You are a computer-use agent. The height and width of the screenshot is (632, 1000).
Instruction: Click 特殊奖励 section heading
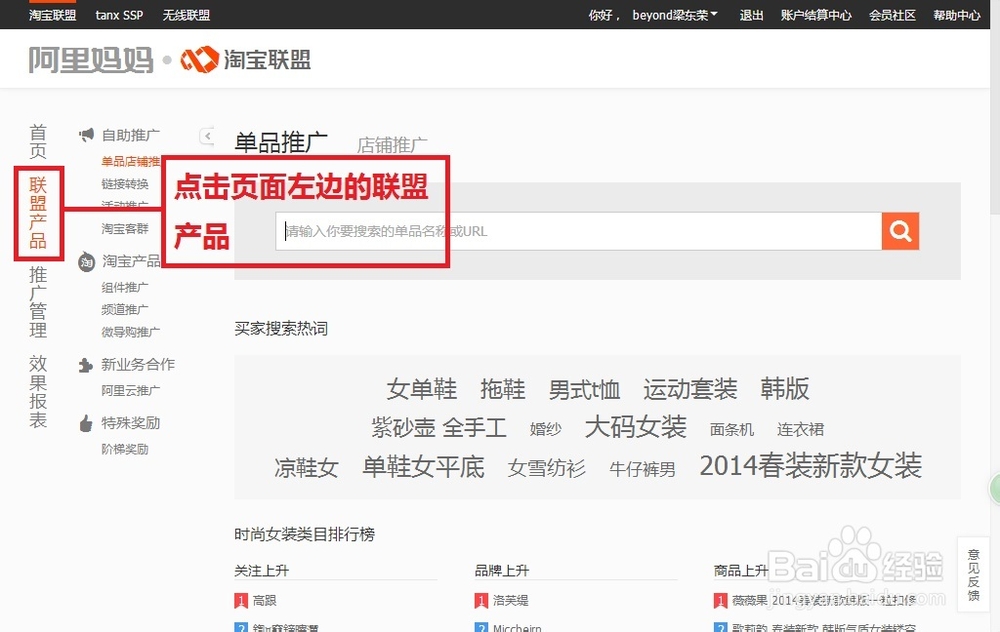point(131,423)
